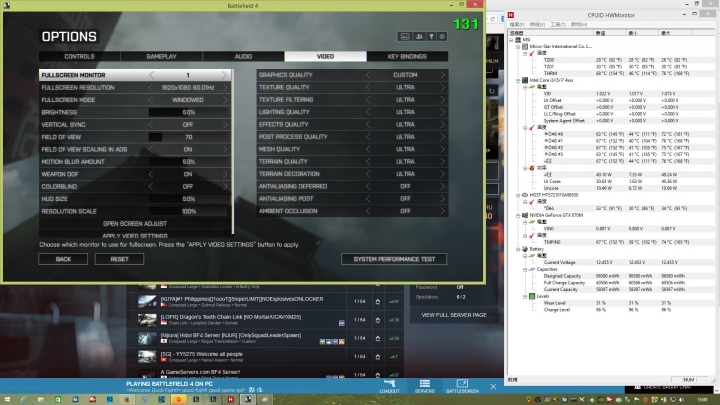Collapse the NVIDIA GeForce GTX 870M node
Viewport: 720px width, 405px height.
pos(518,215)
